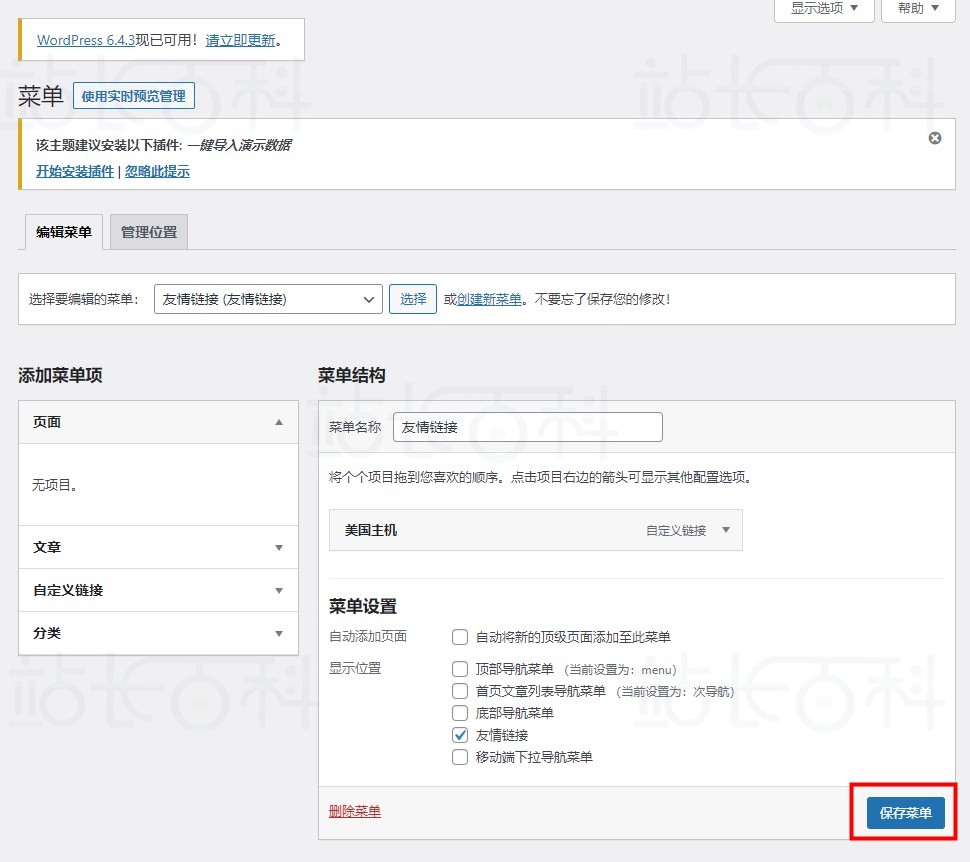Open the WordPress 6.4.3 link

[x=86, y=40]
